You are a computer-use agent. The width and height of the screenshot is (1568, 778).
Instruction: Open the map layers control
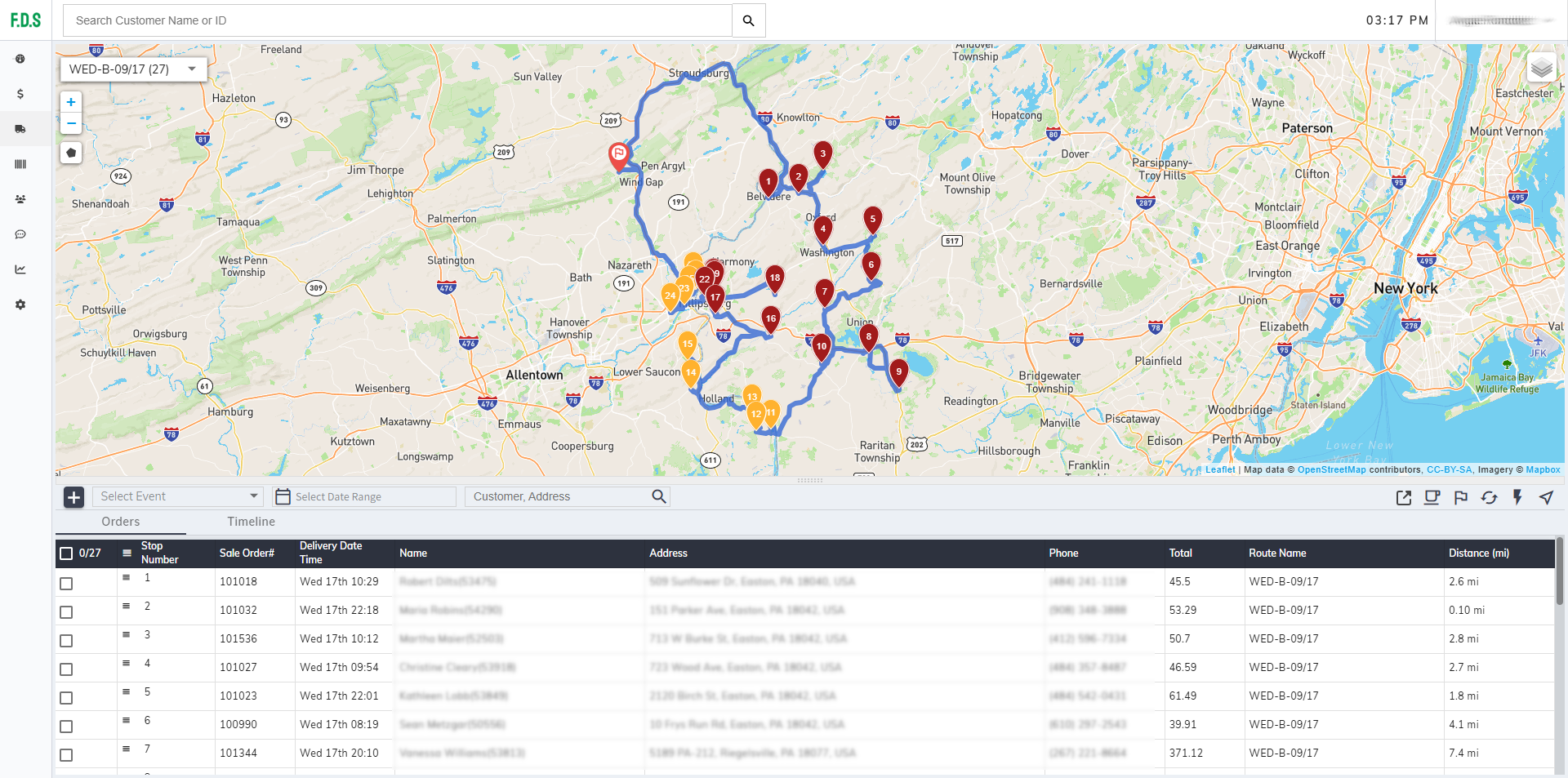tap(1541, 69)
